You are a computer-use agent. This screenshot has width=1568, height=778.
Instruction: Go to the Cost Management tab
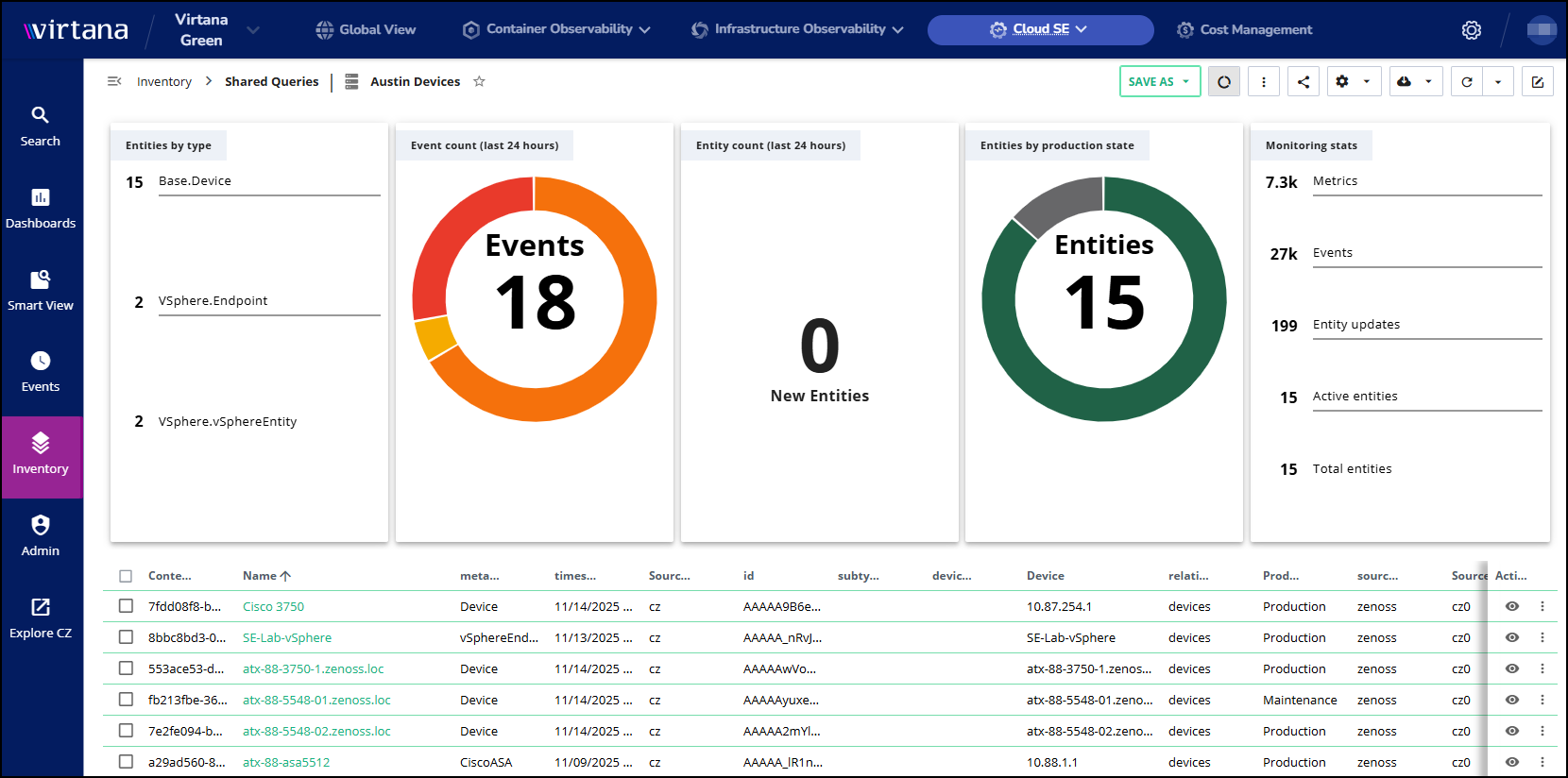pyautogui.click(x=1244, y=30)
